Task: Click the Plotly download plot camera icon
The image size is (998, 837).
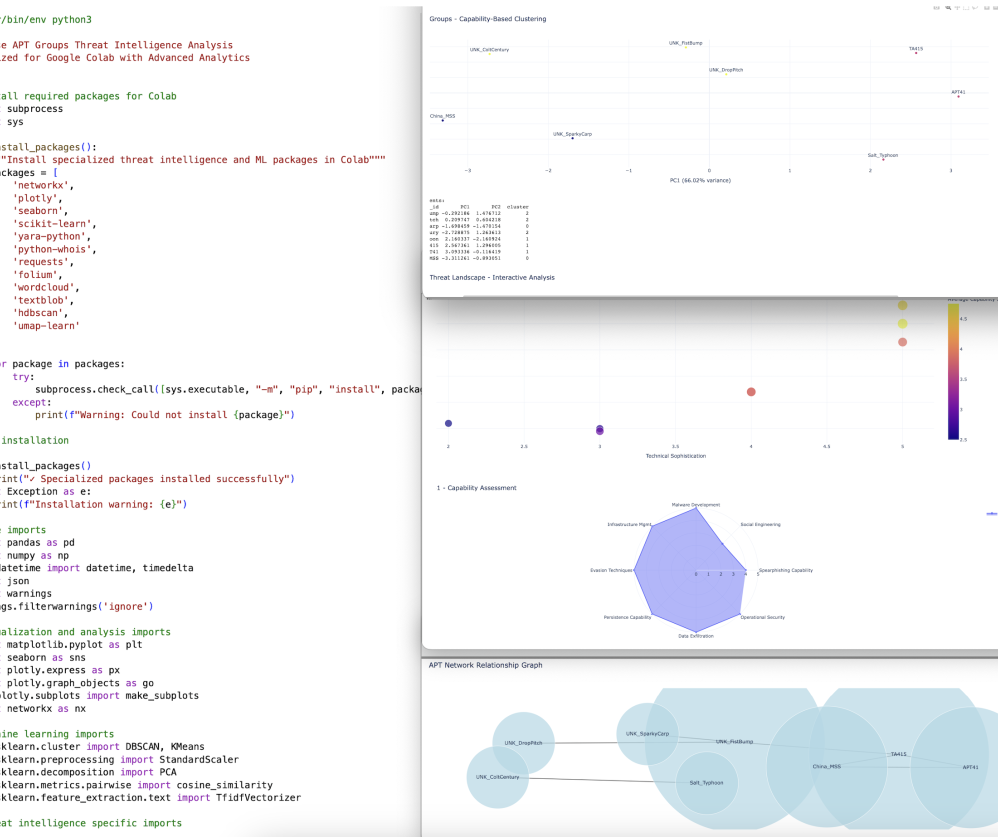Action: coord(935,6)
